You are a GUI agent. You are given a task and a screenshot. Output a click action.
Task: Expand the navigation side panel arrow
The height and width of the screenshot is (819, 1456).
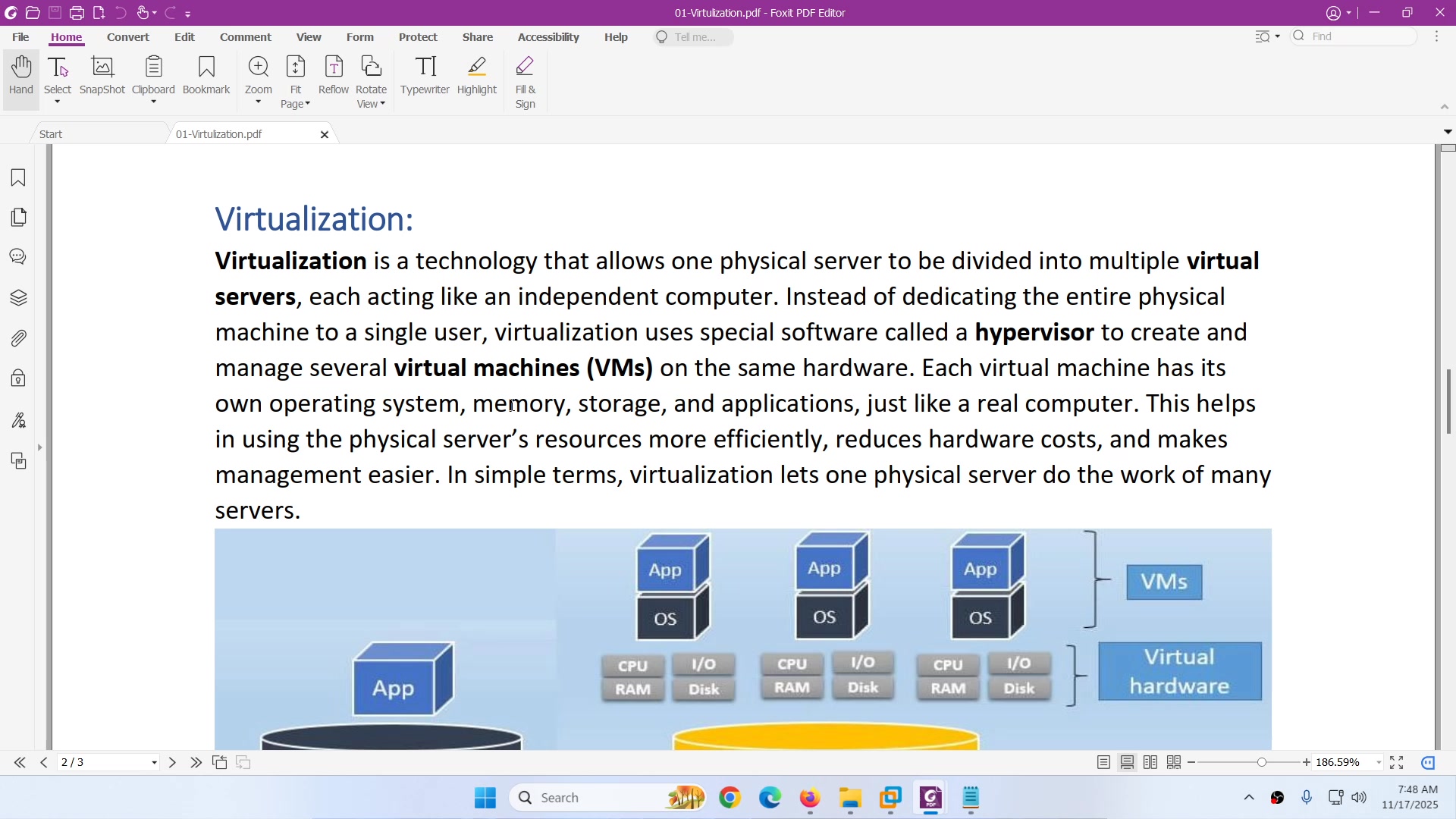click(40, 448)
